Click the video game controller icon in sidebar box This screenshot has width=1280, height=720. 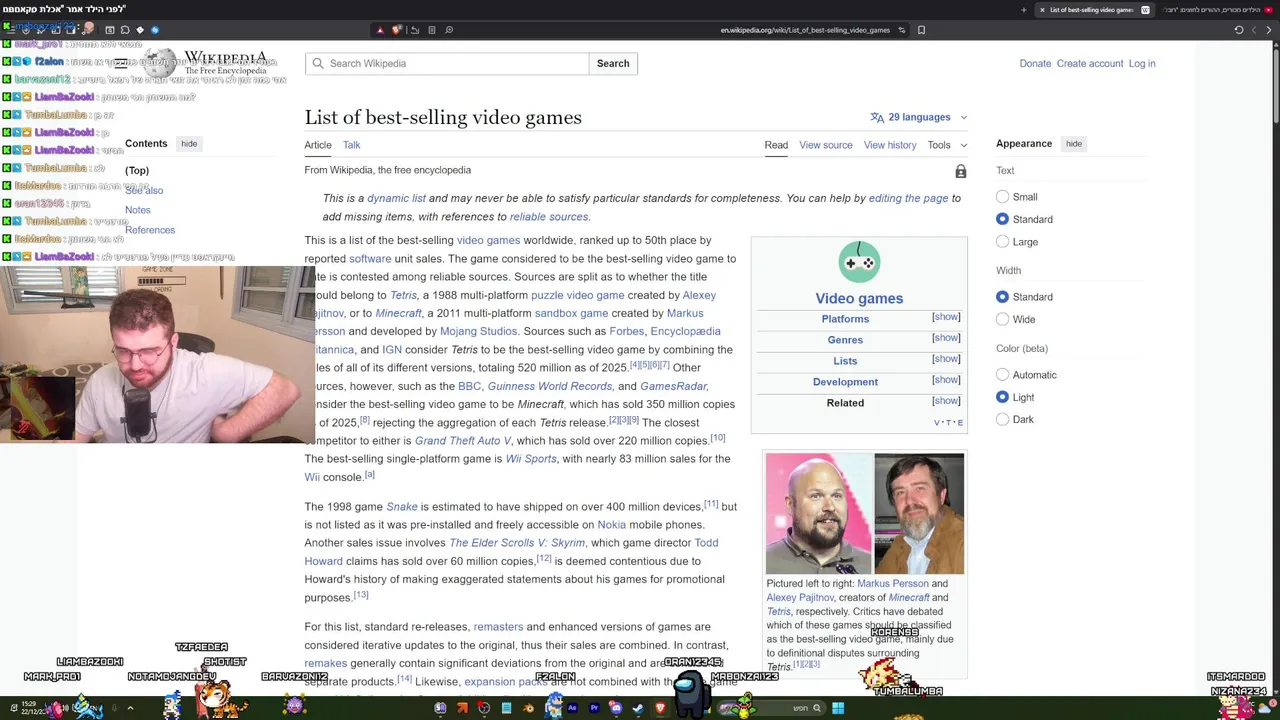pyautogui.click(x=859, y=262)
